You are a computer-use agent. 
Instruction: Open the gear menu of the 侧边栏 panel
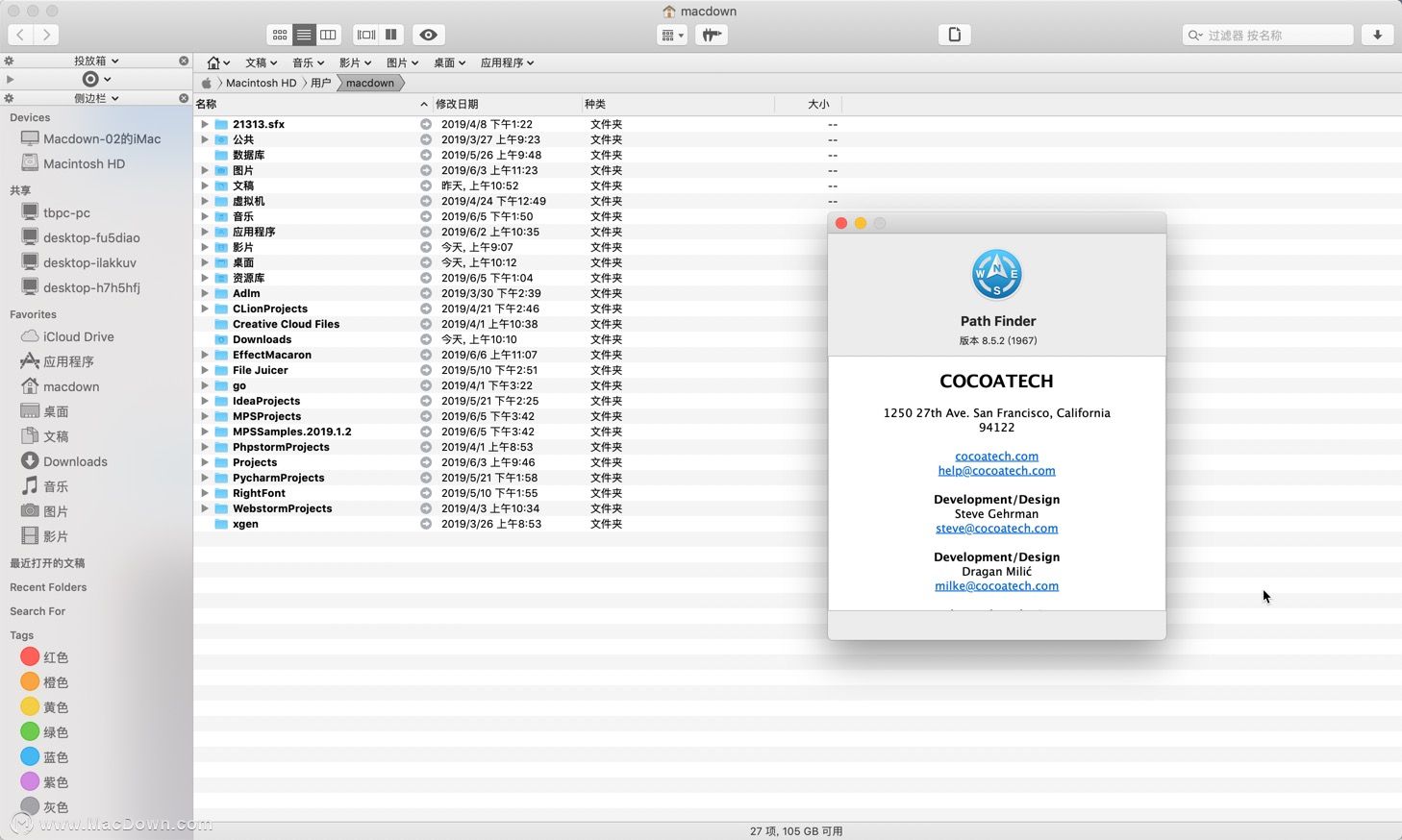[x=9, y=98]
